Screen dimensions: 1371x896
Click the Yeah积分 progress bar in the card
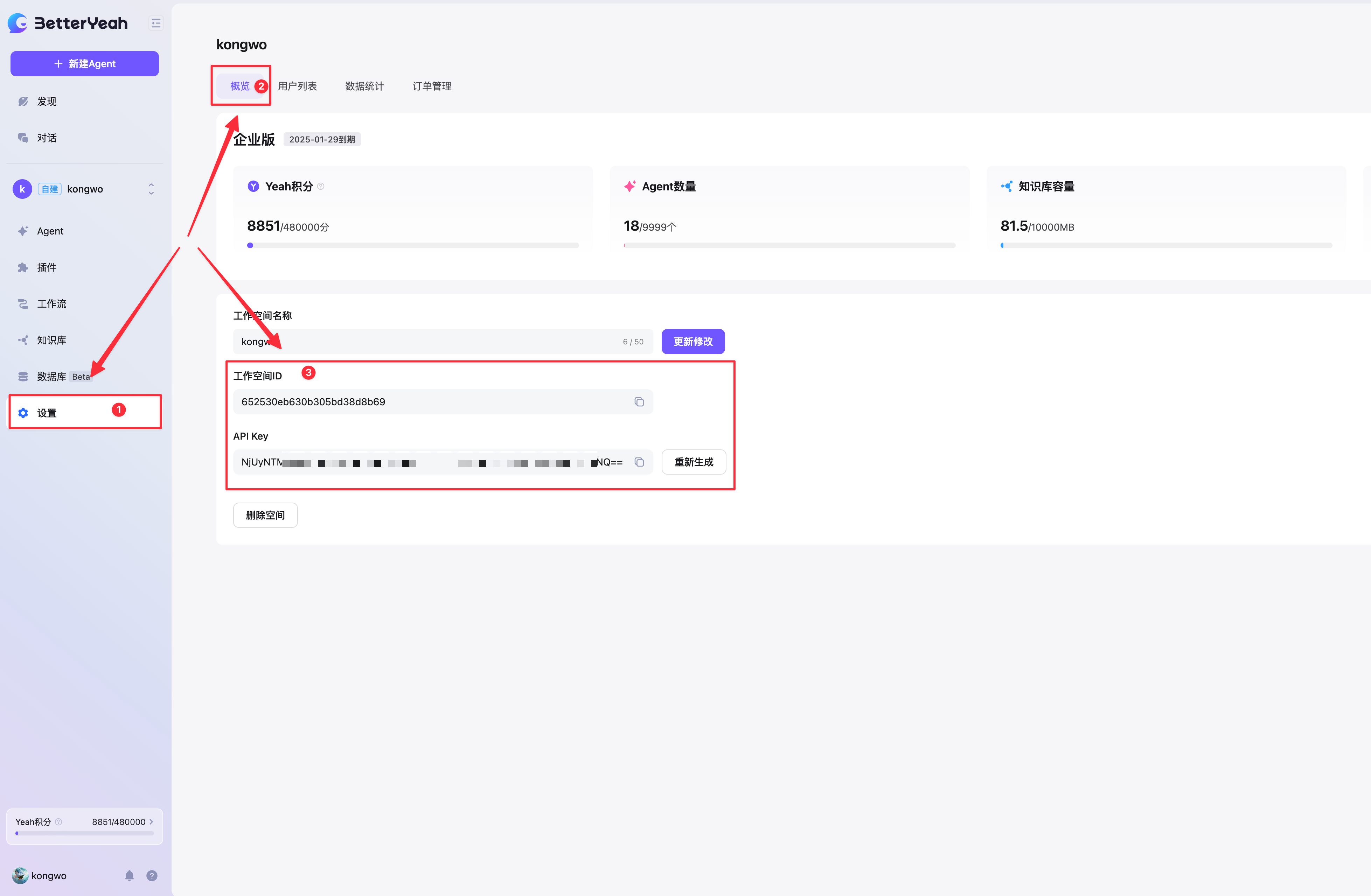413,245
